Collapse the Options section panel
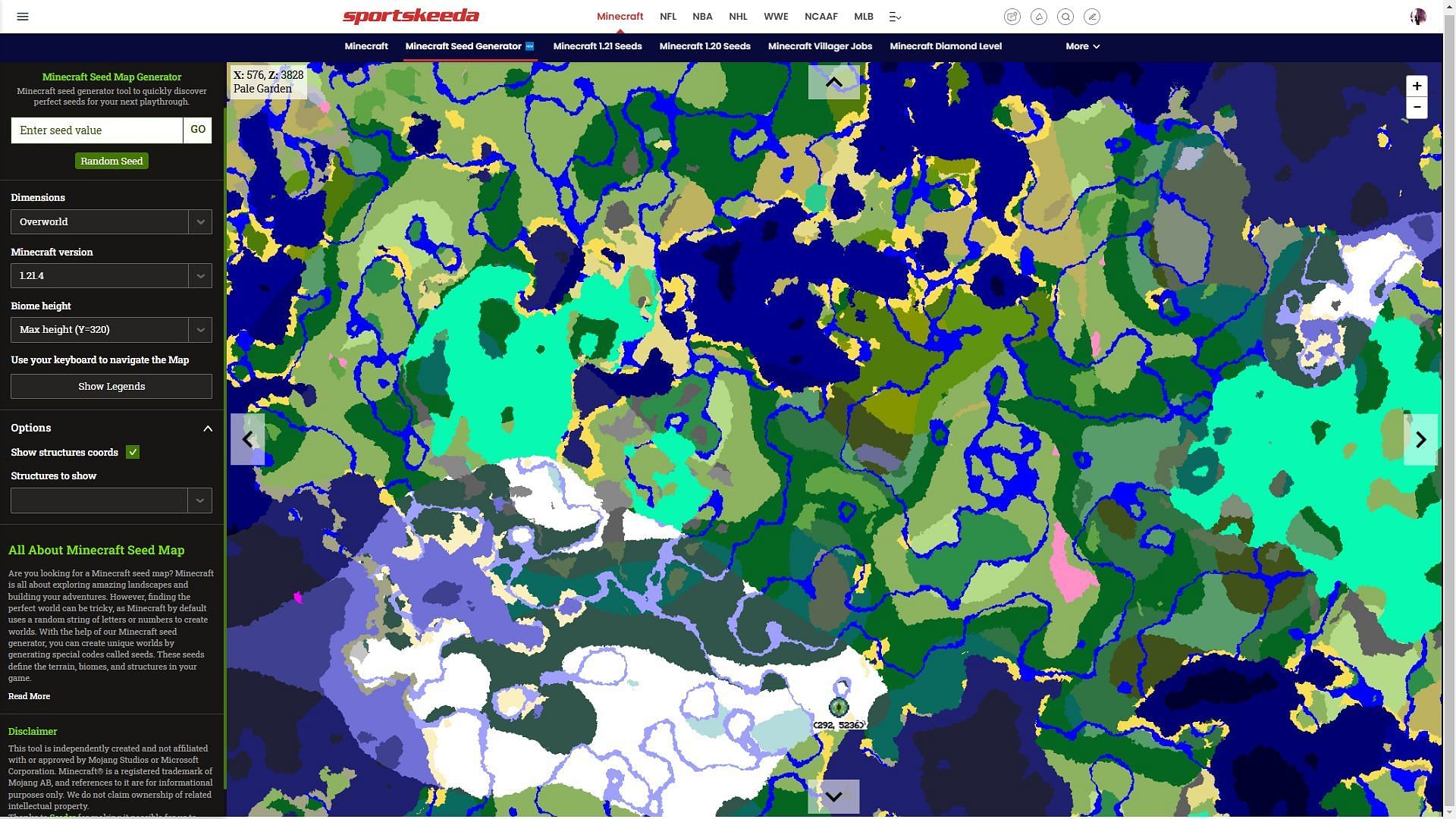 (x=207, y=428)
